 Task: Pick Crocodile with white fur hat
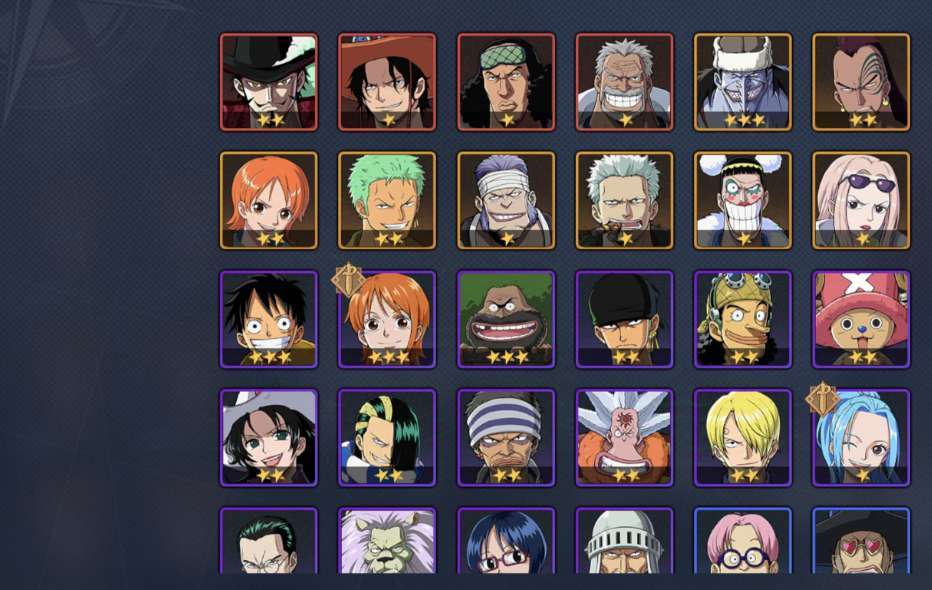pyautogui.click(x=742, y=82)
